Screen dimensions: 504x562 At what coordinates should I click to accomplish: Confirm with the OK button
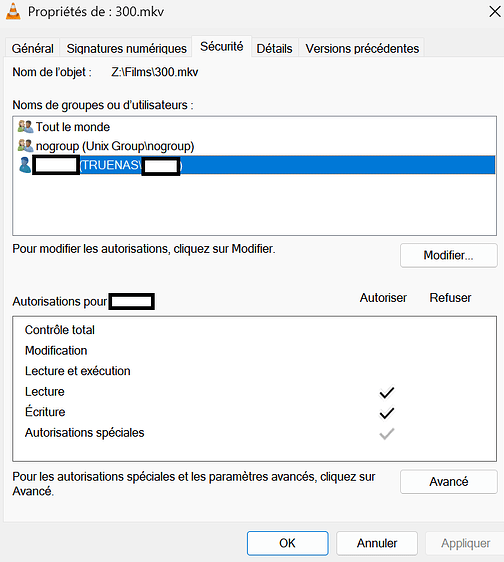pos(287,543)
